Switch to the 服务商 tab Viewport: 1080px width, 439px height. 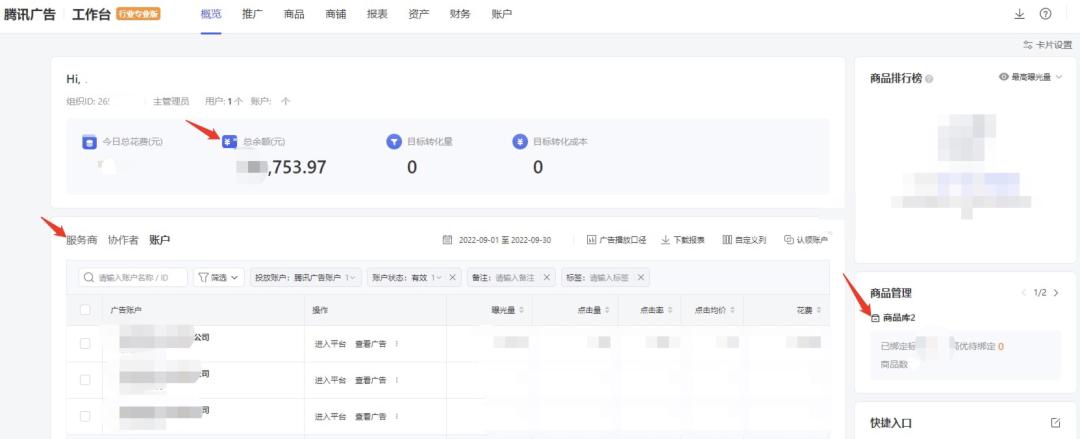(x=82, y=240)
